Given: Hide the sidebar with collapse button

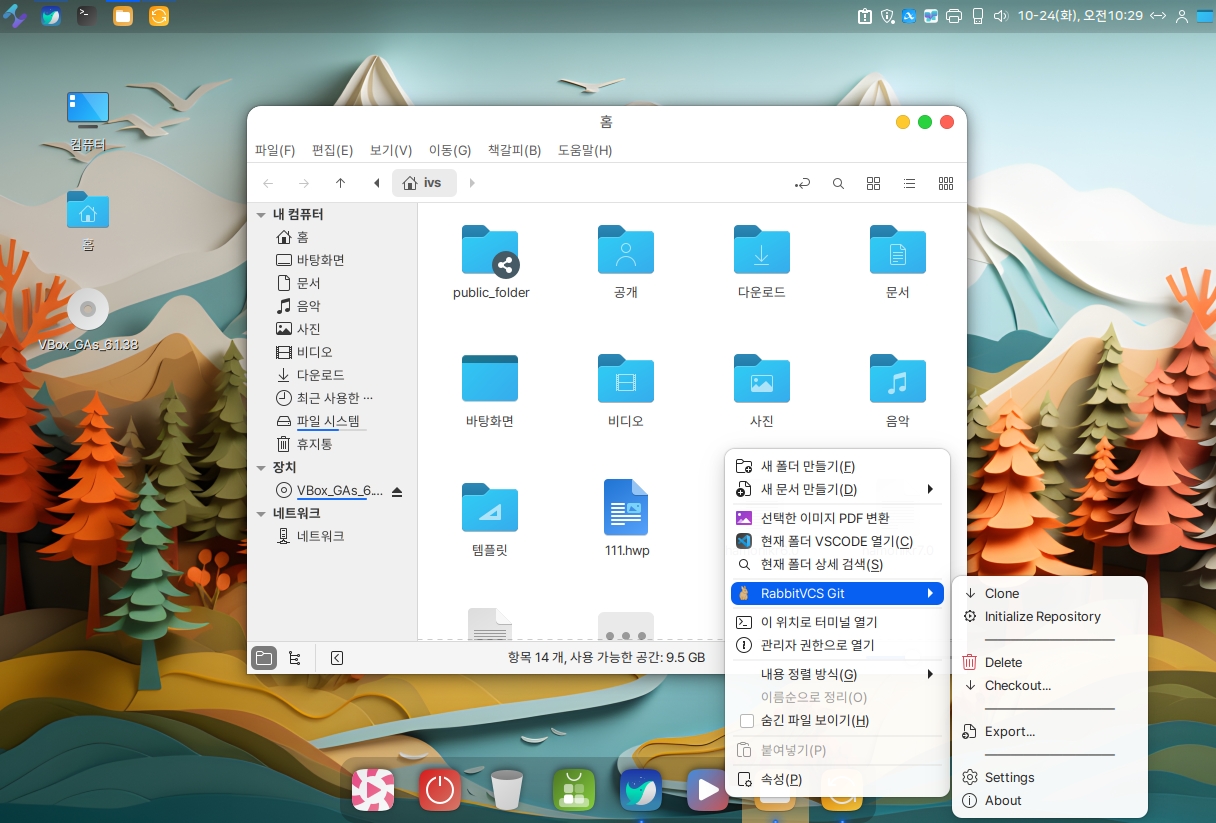Looking at the screenshot, I should pyautogui.click(x=337, y=658).
